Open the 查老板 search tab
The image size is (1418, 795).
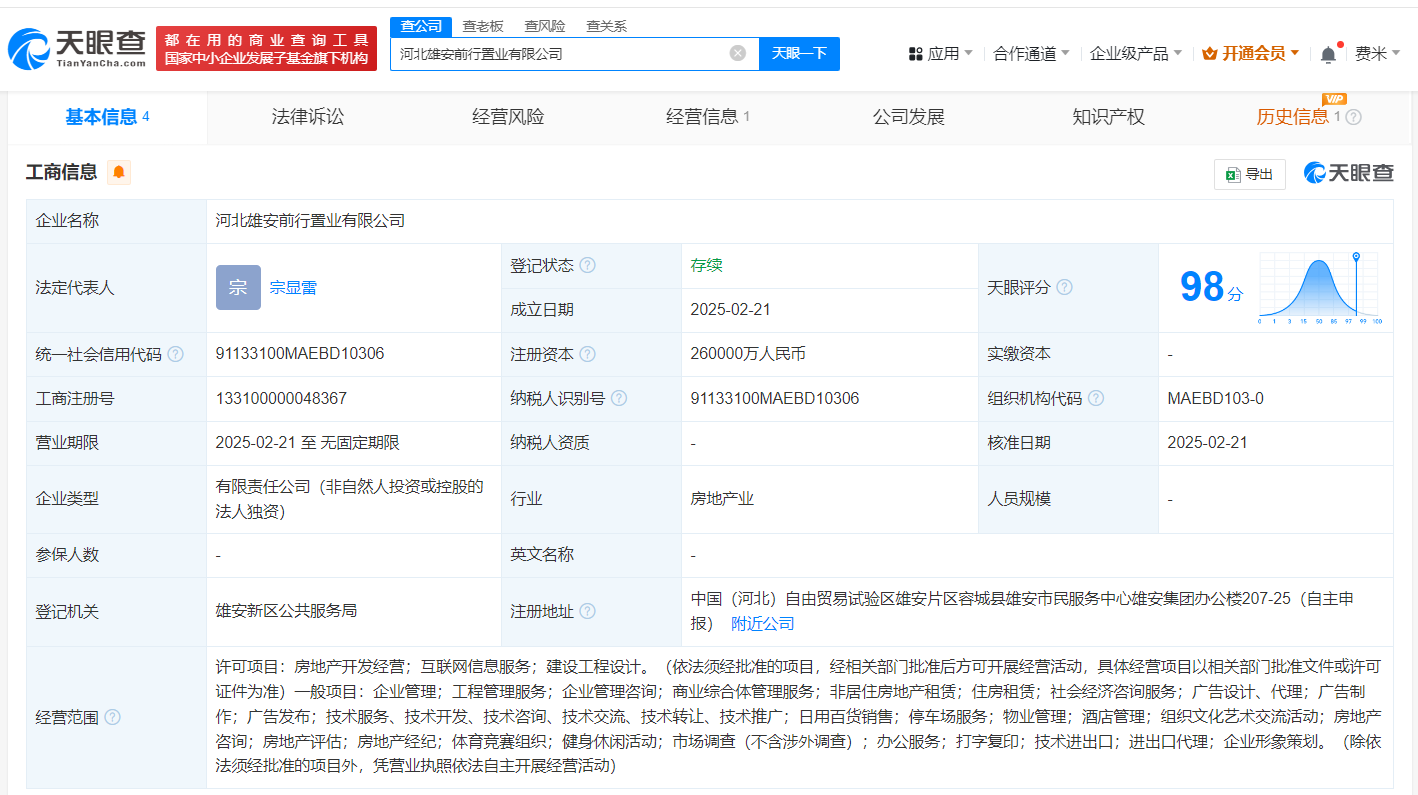pos(483,25)
